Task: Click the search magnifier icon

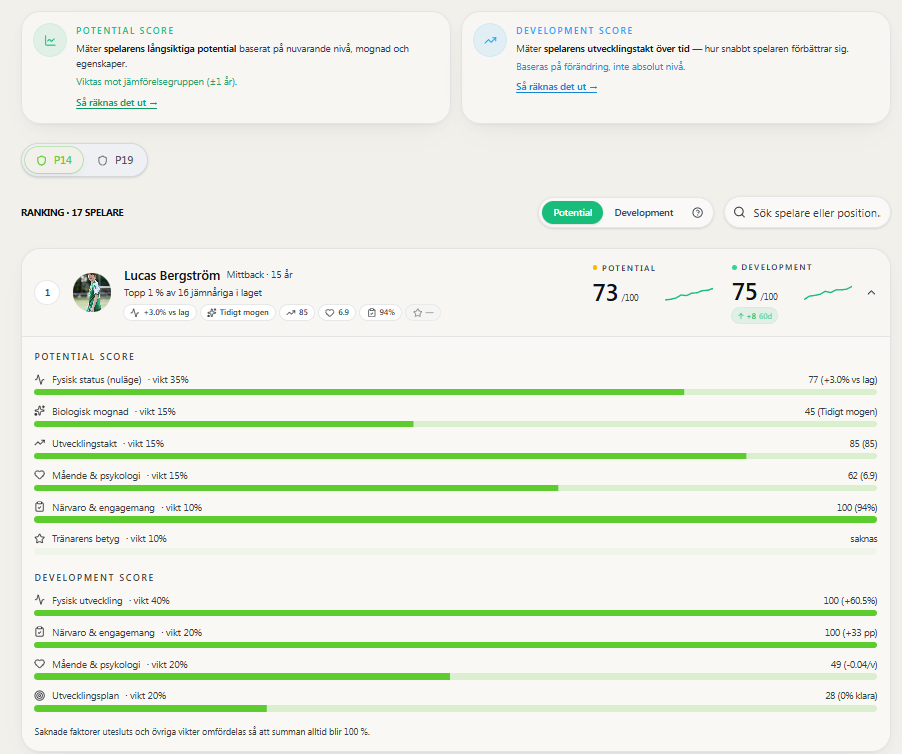Action: [739, 213]
